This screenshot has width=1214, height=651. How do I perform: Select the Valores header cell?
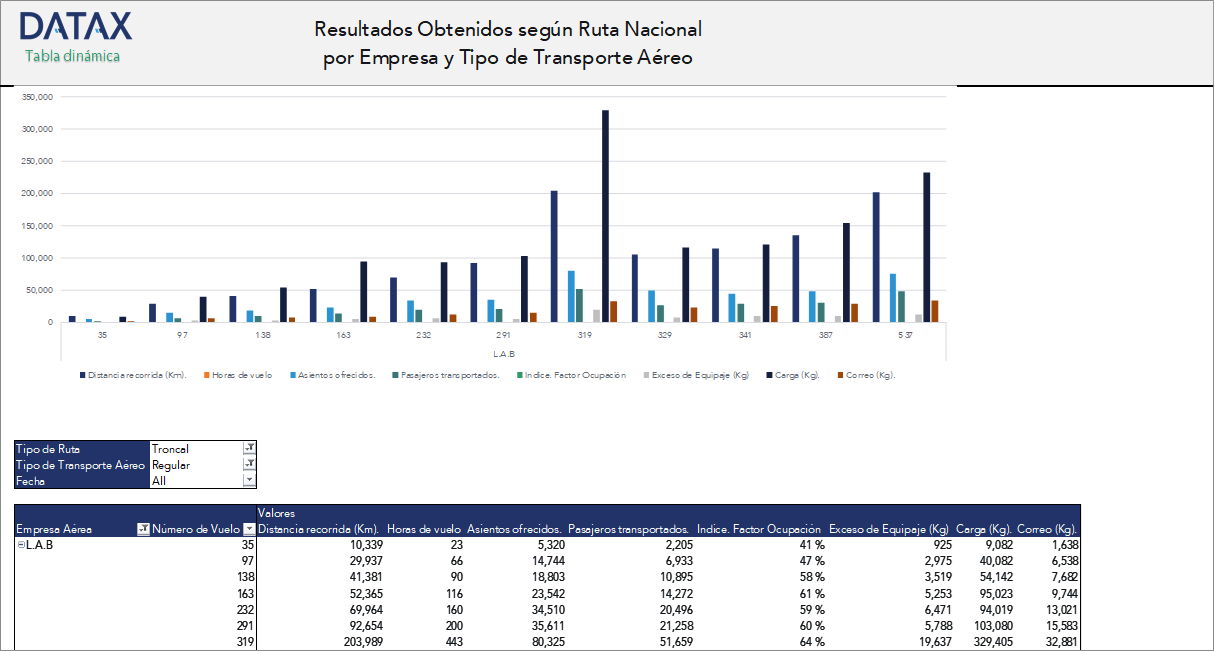(x=276, y=511)
